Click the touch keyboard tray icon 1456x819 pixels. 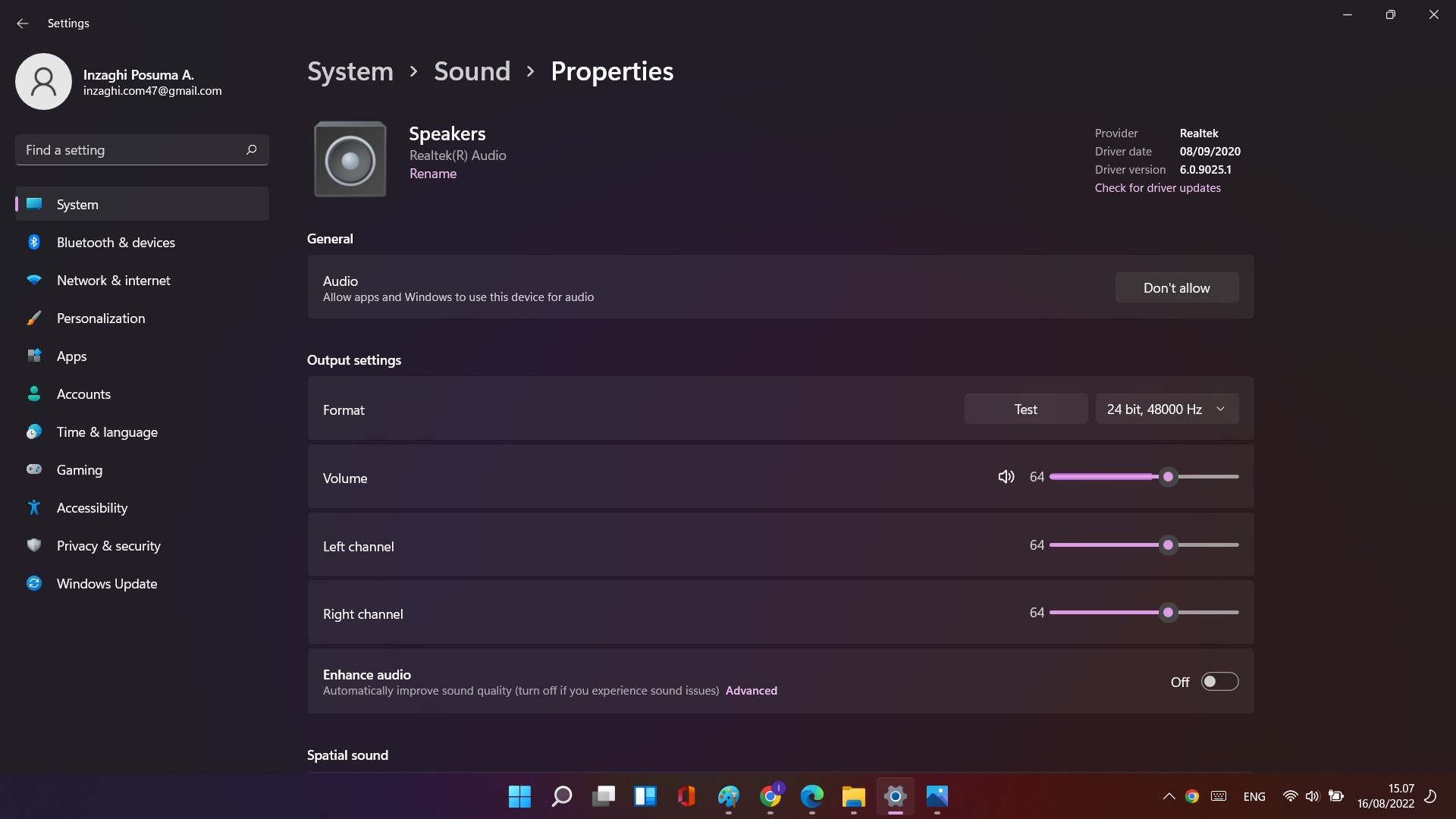click(x=1219, y=796)
